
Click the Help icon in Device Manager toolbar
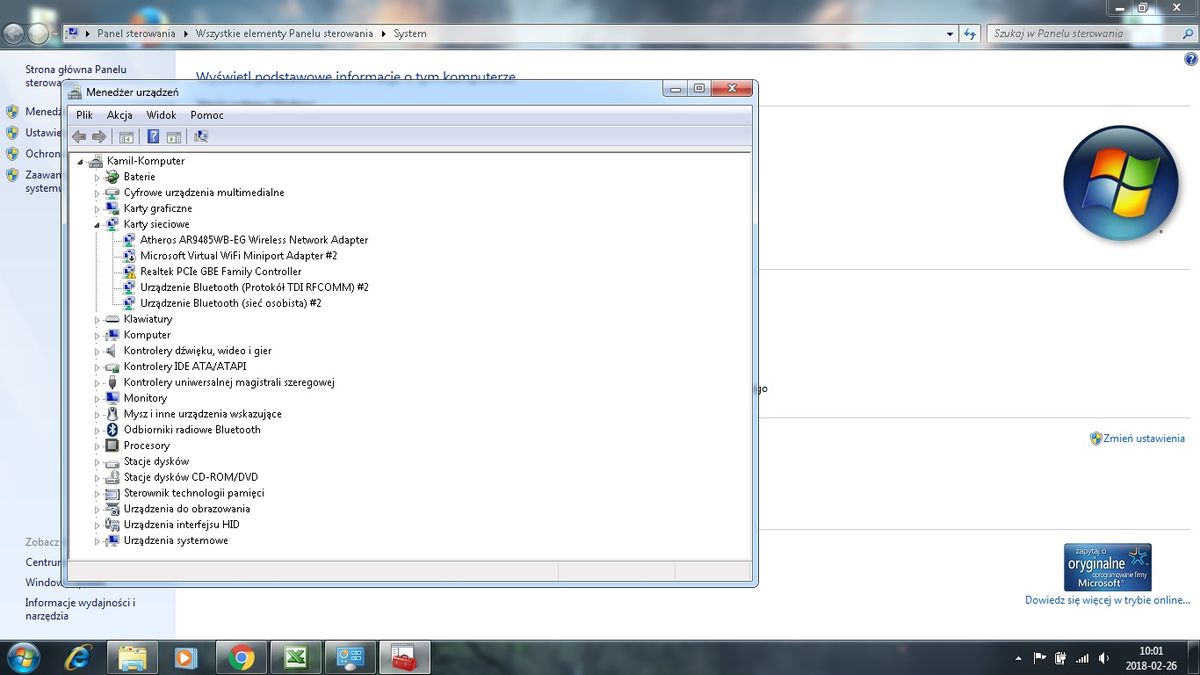point(153,137)
